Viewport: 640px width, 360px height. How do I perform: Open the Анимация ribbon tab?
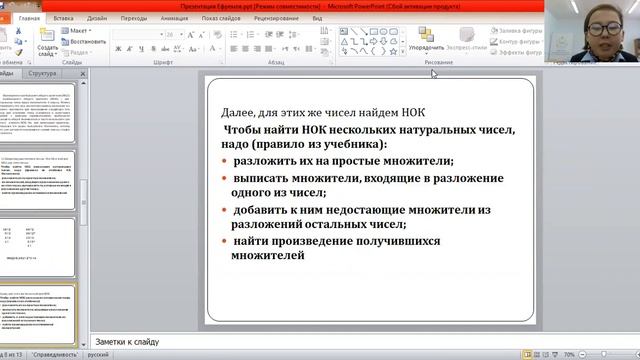pos(174,18)
